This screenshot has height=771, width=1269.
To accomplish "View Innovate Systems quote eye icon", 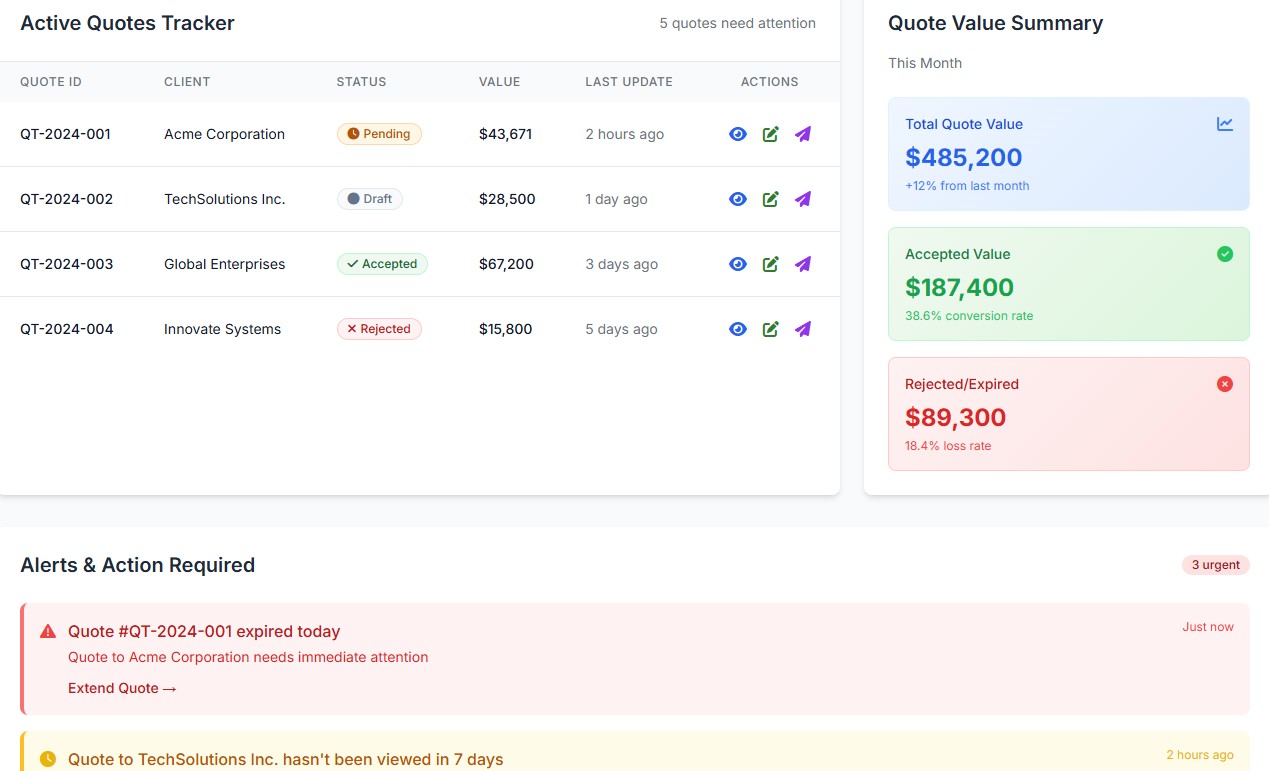I will (x=738, y=329).
